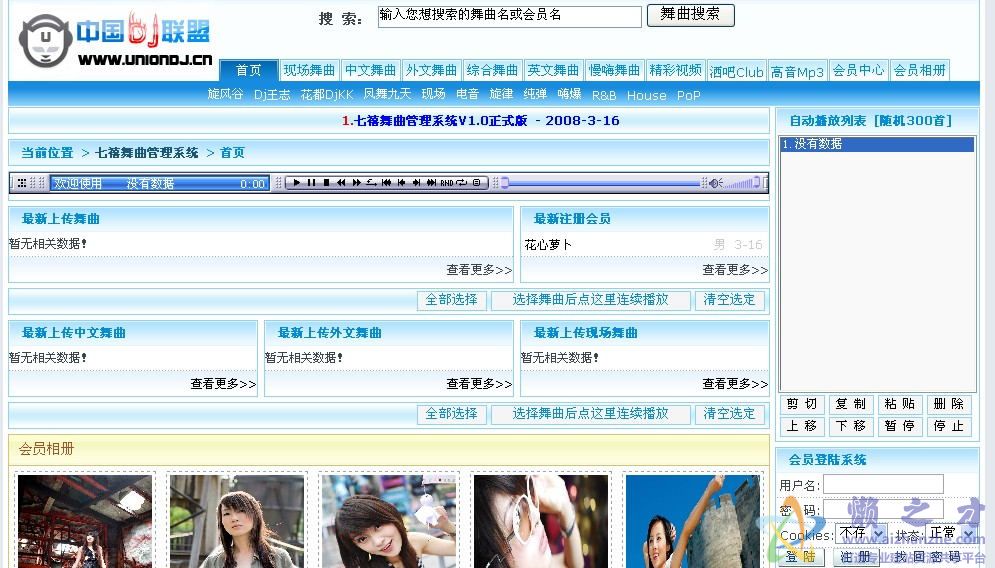This screenshot has height=568, width=995.
Task: Toggle RND random playback mode
Action: pos(446,183)
